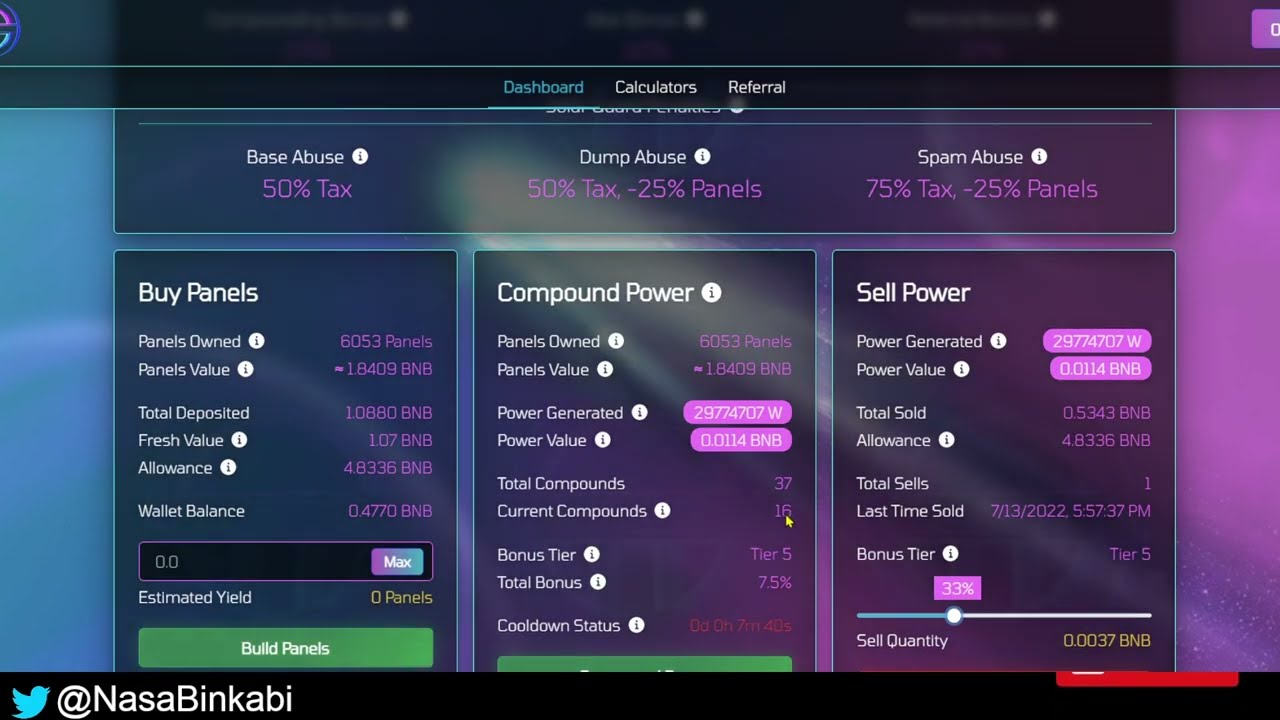Click Sell Quantity value 0.0037 BNB
The height and width of the screenshot is (720, 1280).
pyautogui.click(x=1107, y=640)
